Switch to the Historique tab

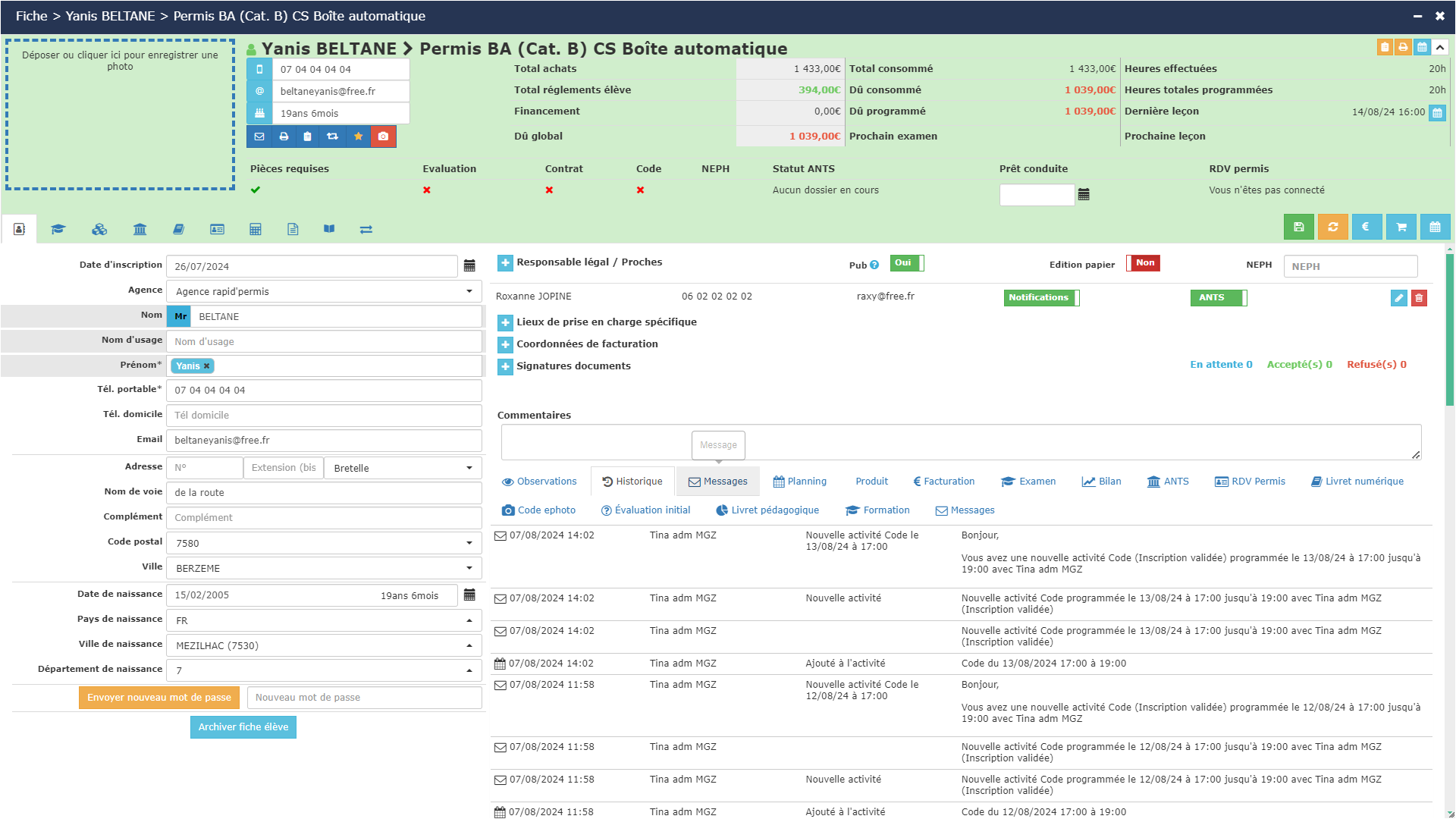tap(632, 482)
